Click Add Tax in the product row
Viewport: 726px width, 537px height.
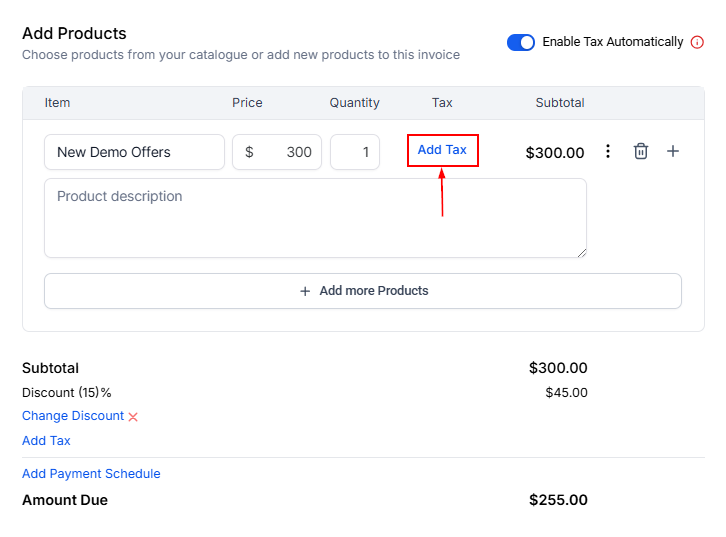tap(442, 150)
